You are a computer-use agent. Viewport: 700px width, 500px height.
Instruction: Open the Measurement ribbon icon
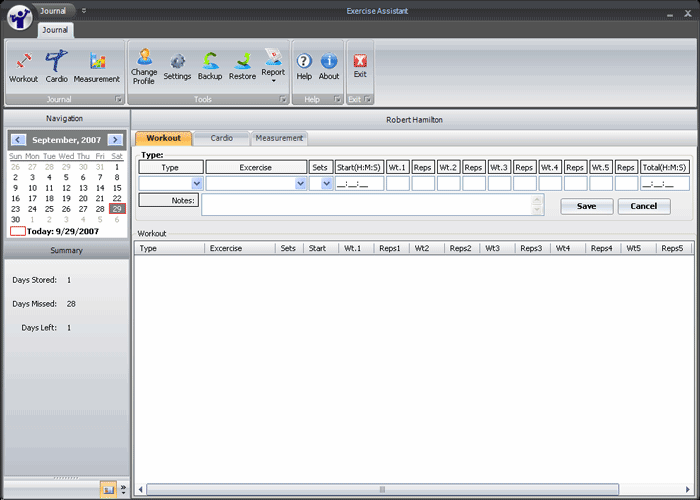97,61
